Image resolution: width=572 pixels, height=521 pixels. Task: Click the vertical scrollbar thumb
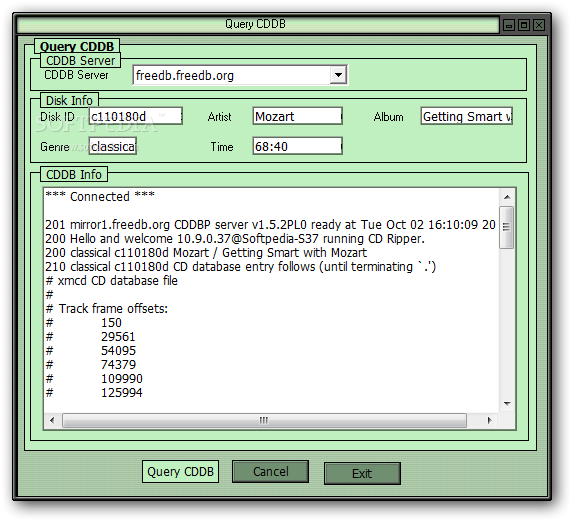coord(506,227)
